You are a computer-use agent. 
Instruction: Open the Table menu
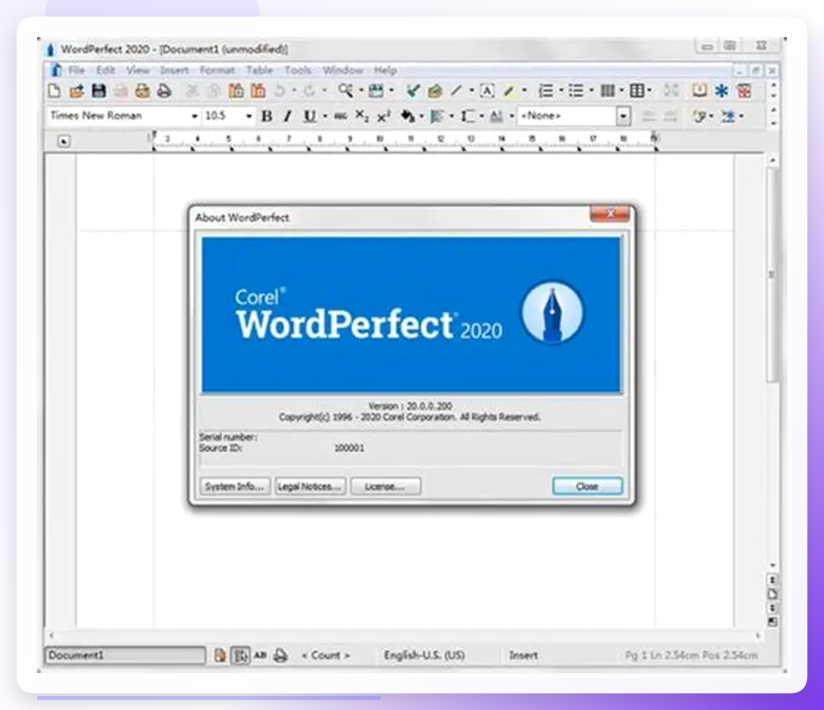[x=260, y=70]
